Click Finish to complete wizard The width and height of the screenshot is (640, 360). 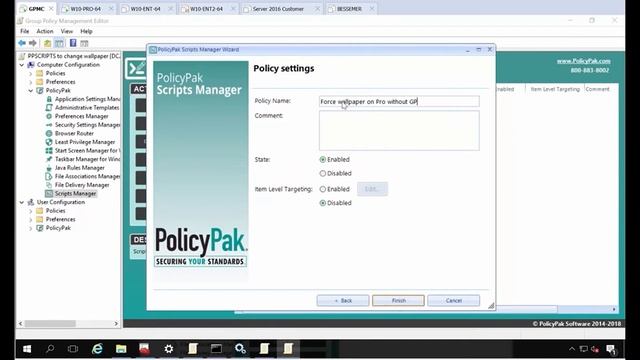point(398,300)
